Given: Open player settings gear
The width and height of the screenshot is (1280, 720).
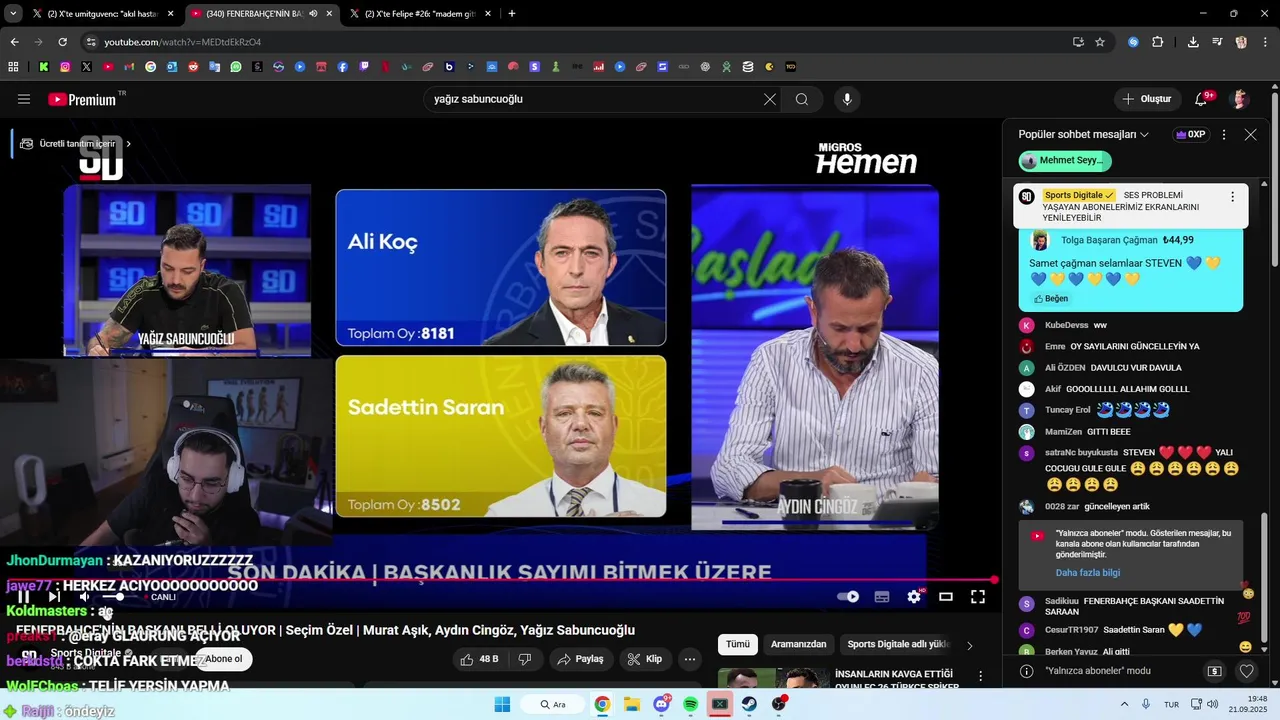Looking at the screenshot, I should pyautogui.click(x=914, y=597).
